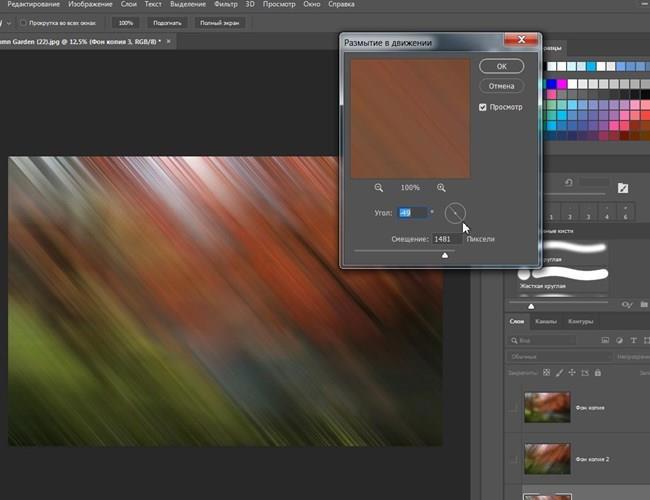Open the layer blending mode dropdown
This screenshot has height=500, width=650.
pyautogui.click(x=560, y=356)
